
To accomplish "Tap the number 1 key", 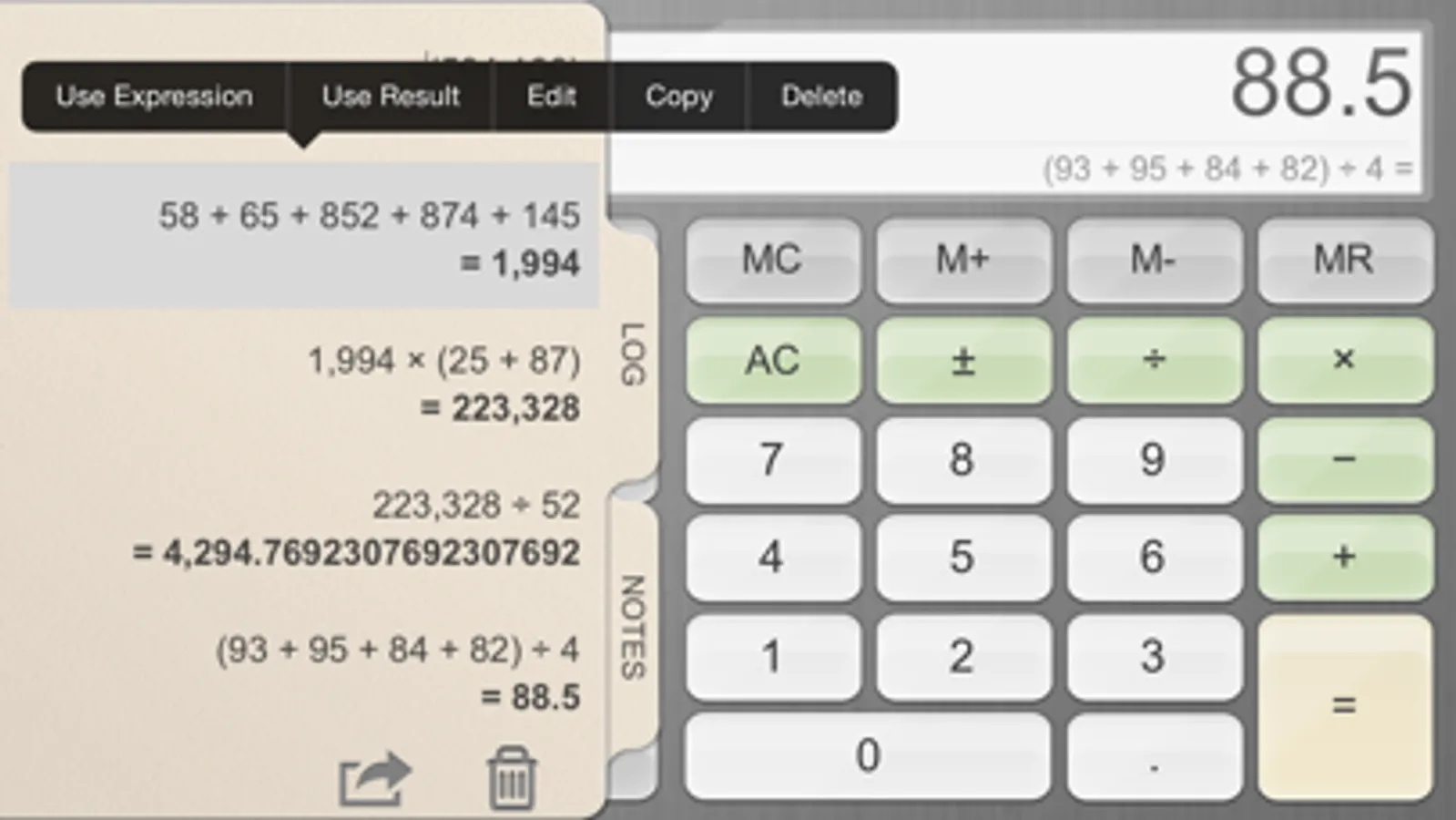I will tap(772, 657).
